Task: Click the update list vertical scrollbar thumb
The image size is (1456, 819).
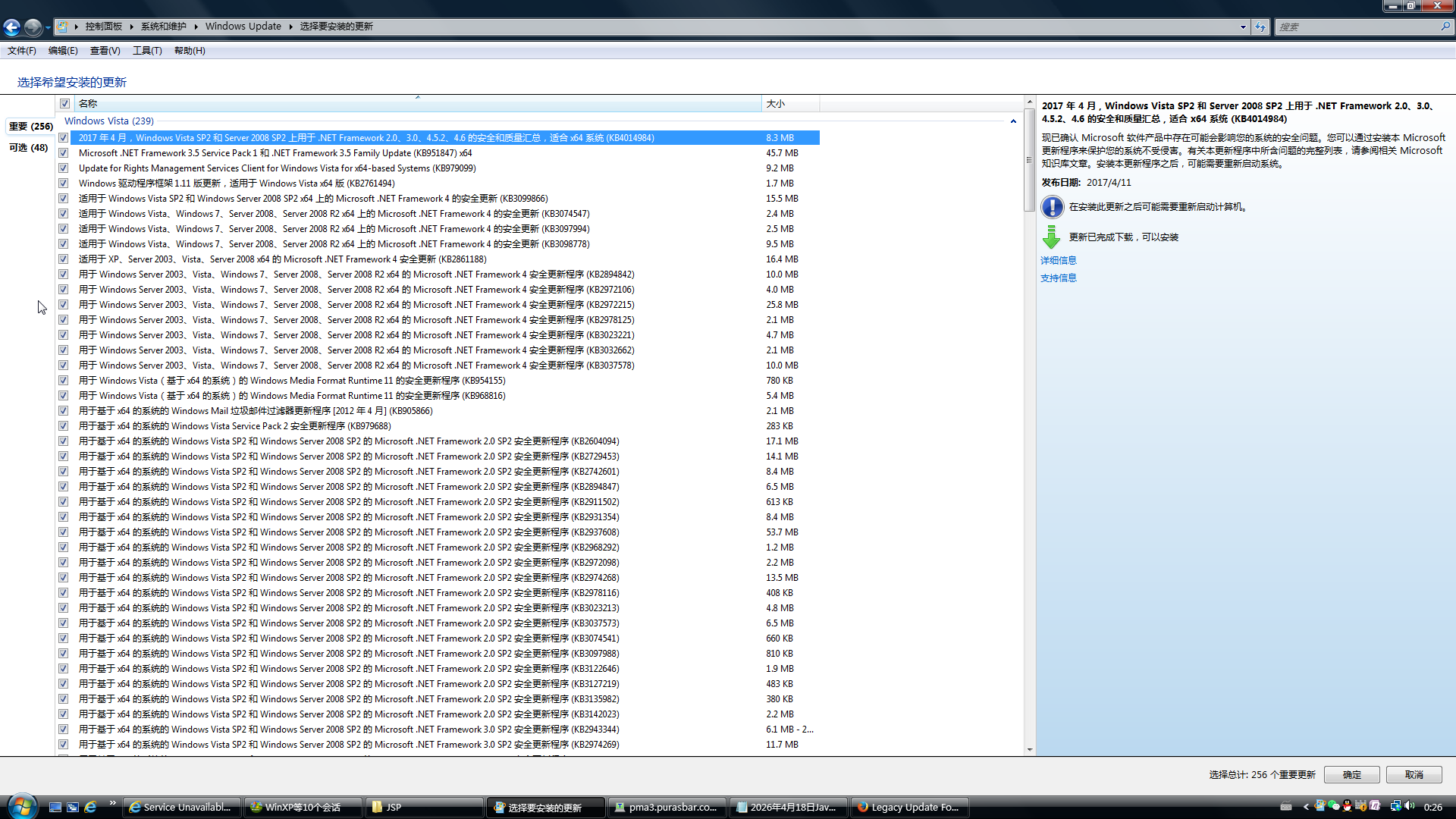Action: (1029, 159)
